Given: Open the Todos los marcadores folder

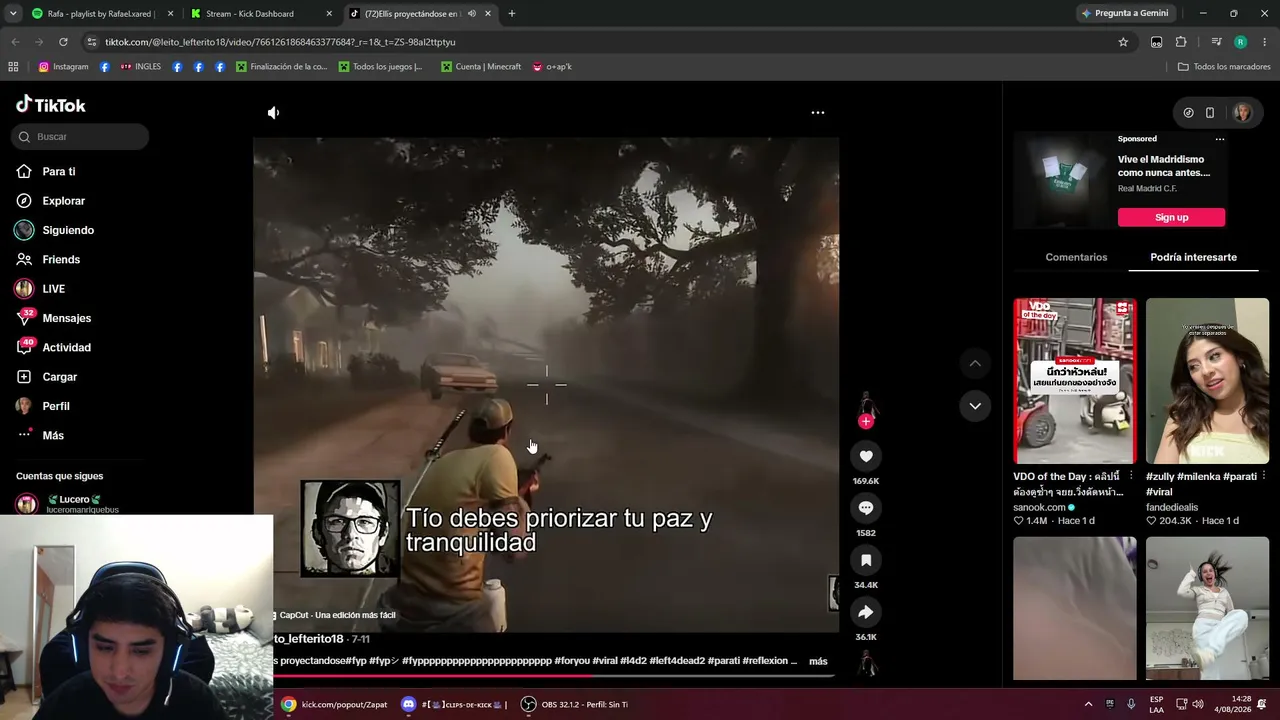Looking at the screenshot, I should (1224, 67).
